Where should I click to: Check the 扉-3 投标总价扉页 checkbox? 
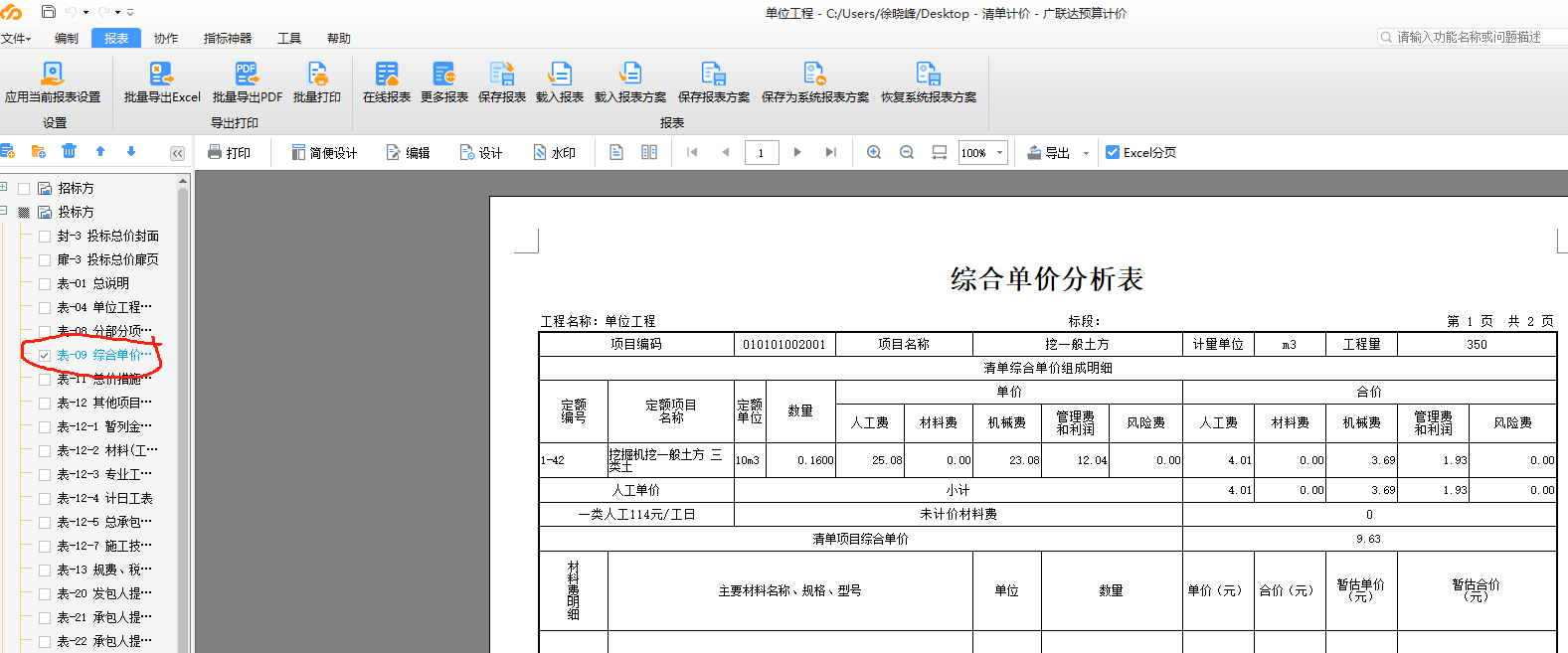pyautogui.click(x=45, y=259)
